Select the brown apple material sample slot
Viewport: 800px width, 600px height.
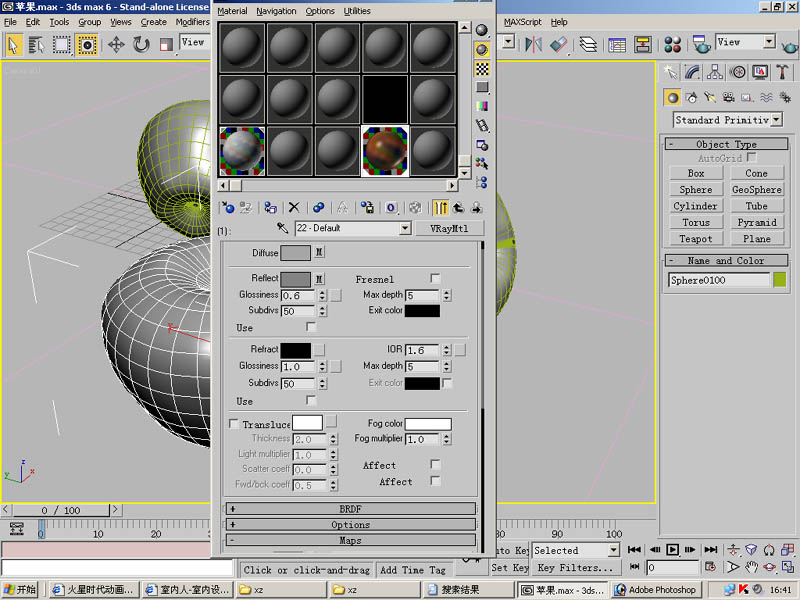click(385, 151)
